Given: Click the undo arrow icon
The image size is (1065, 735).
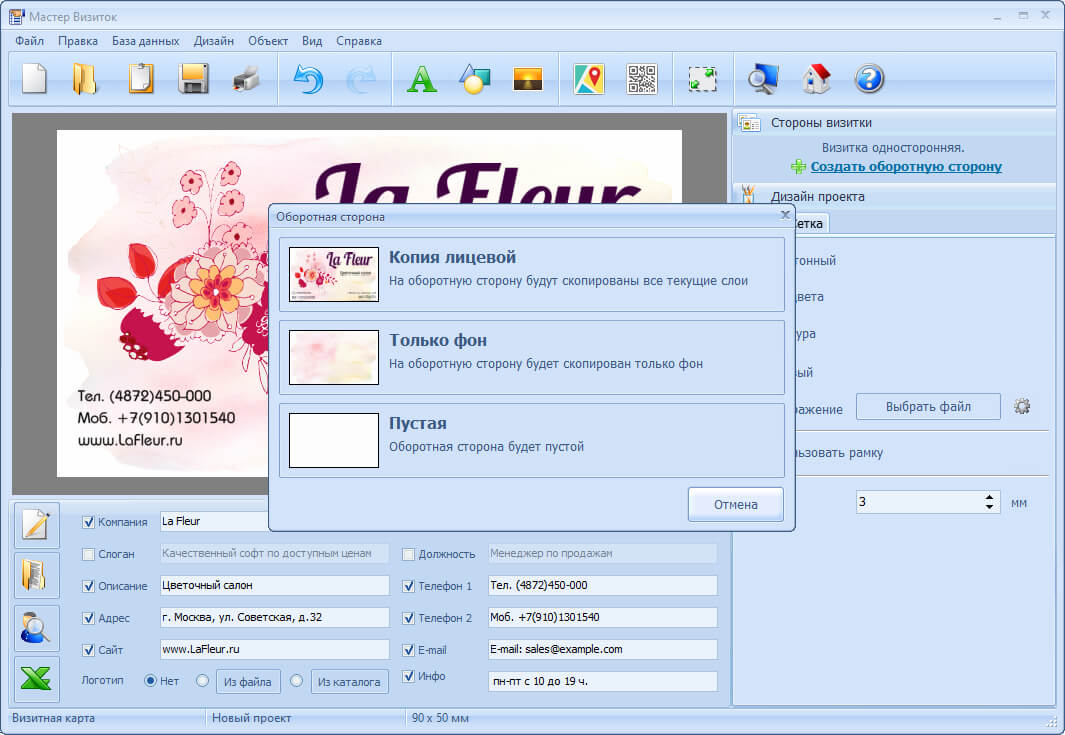Looking at the screenshot, I should click(308, 78).
